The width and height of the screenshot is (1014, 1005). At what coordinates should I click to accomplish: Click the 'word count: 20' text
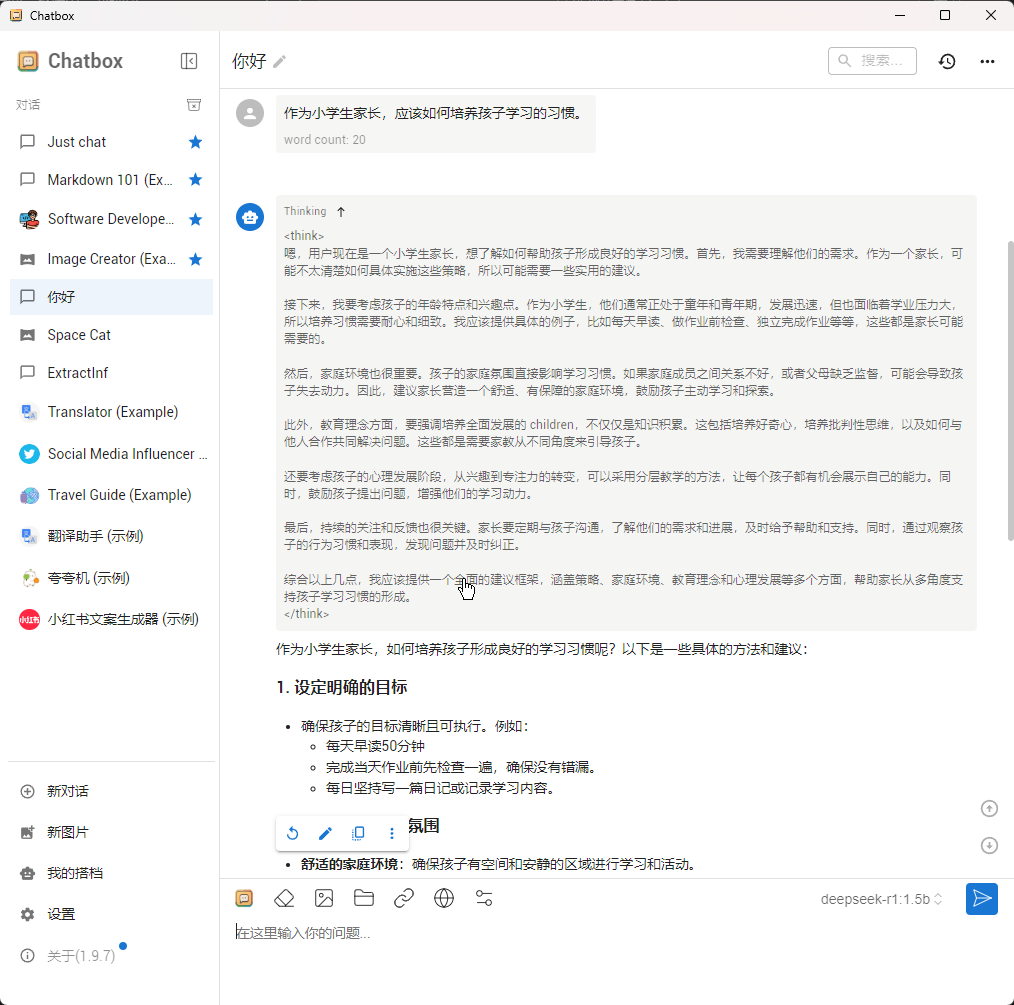tap(325, 140)
